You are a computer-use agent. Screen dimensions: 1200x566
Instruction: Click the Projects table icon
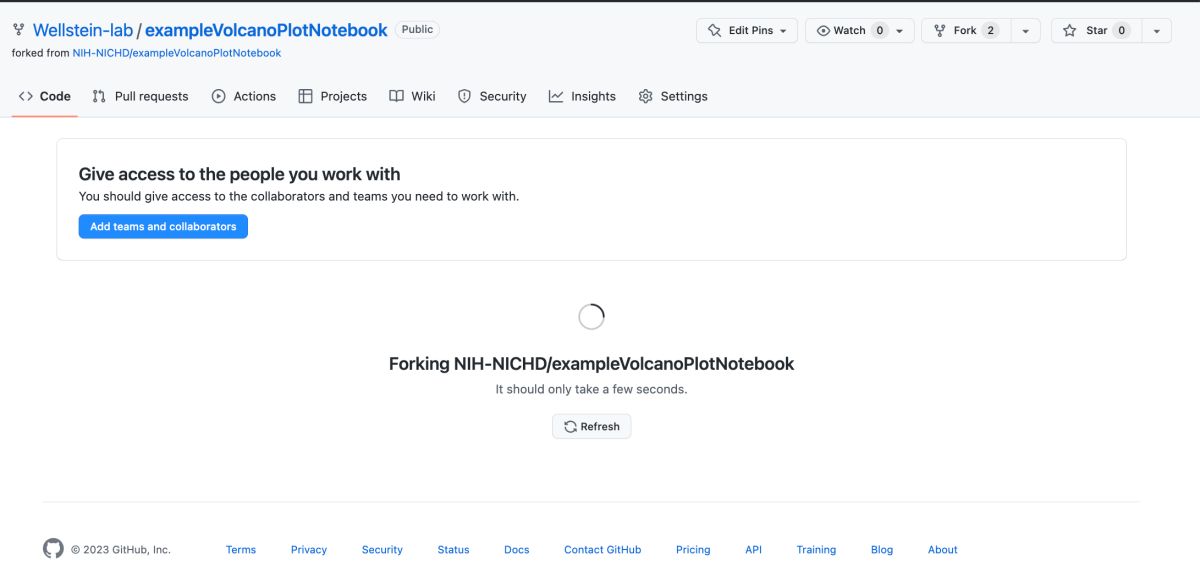[306, 96]
